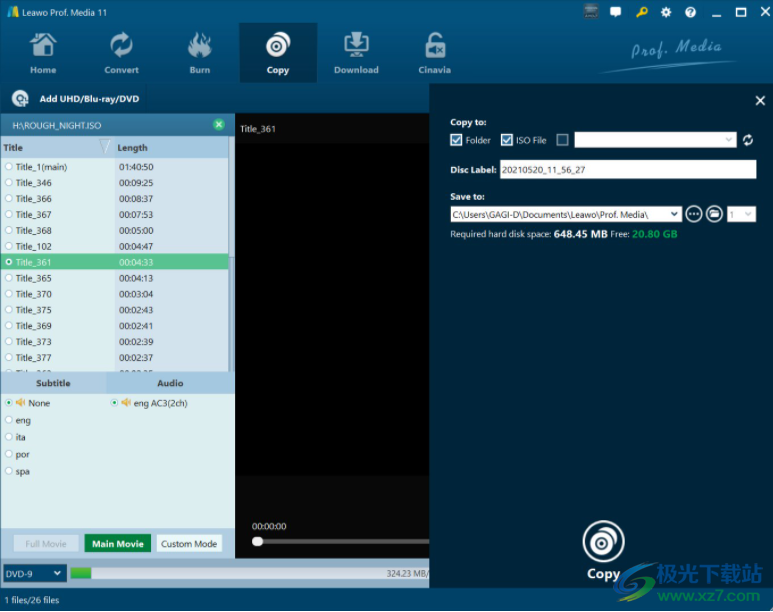Browse for save location with ellipsis button

[x=694, y=214]
